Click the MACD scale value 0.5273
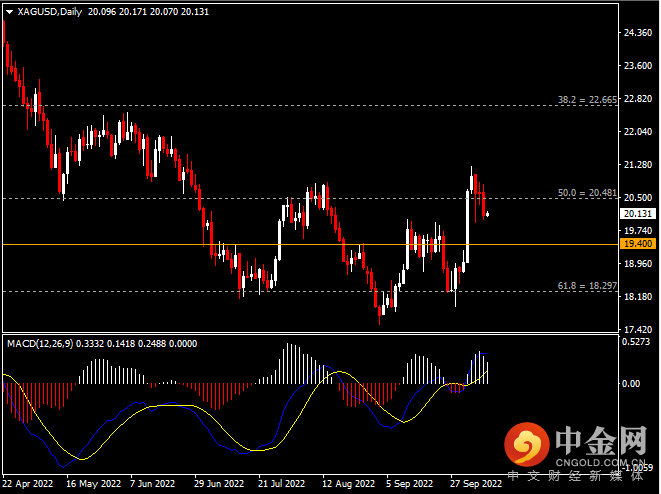 [x=636, y=342]
